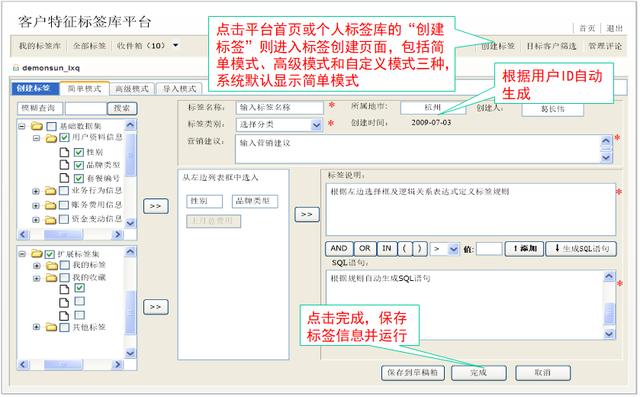Expand the 我的标签 tree node
640x397 pixels.
[36, 266]
